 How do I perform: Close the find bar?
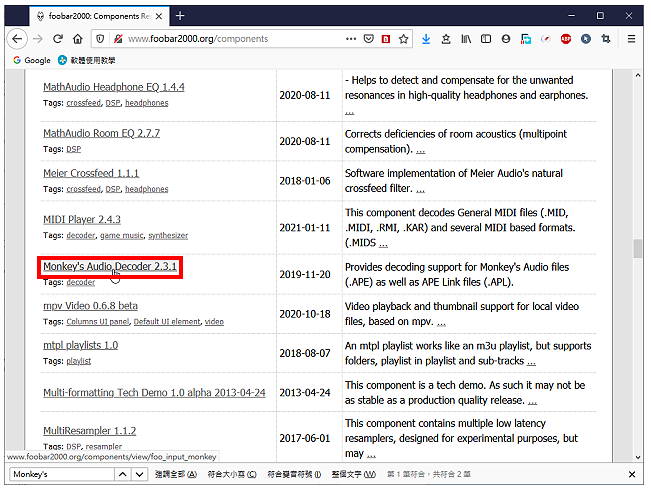coord(631,474)
